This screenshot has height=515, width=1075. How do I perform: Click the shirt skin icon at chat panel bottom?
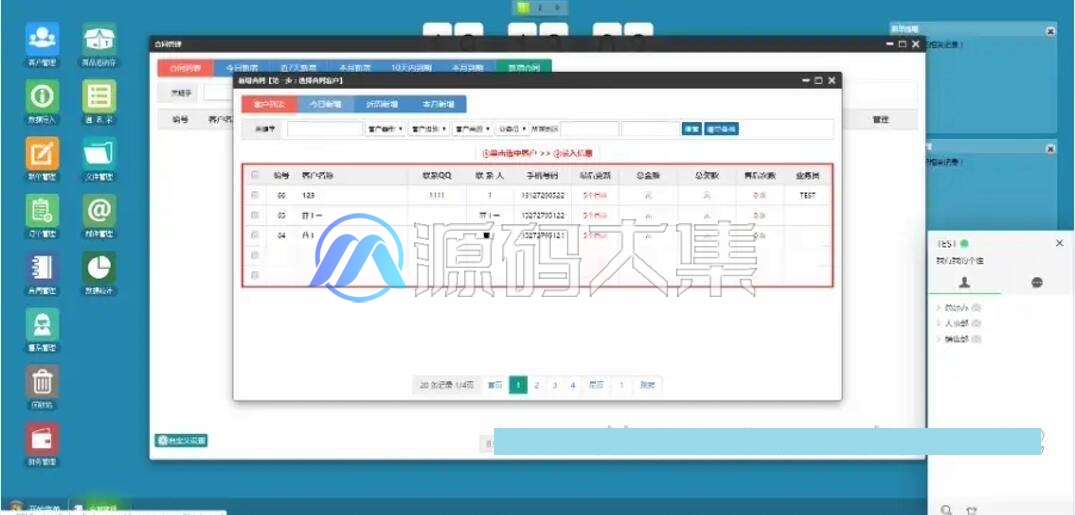[x=971, y=510]
